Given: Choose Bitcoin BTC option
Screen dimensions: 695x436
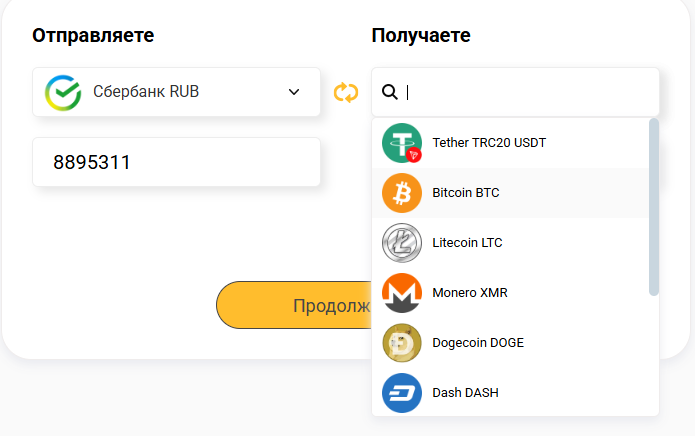Looking at the screenshot, I should click(466, 193).
